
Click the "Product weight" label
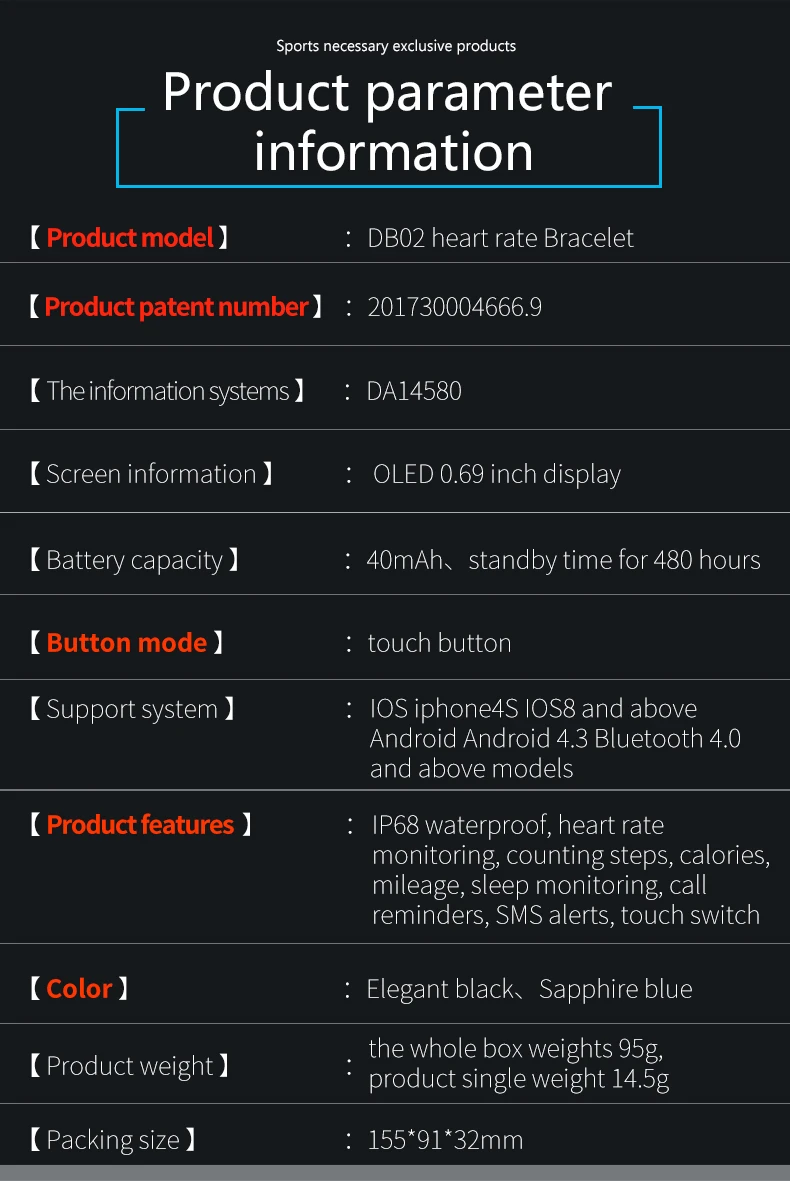130,1066
